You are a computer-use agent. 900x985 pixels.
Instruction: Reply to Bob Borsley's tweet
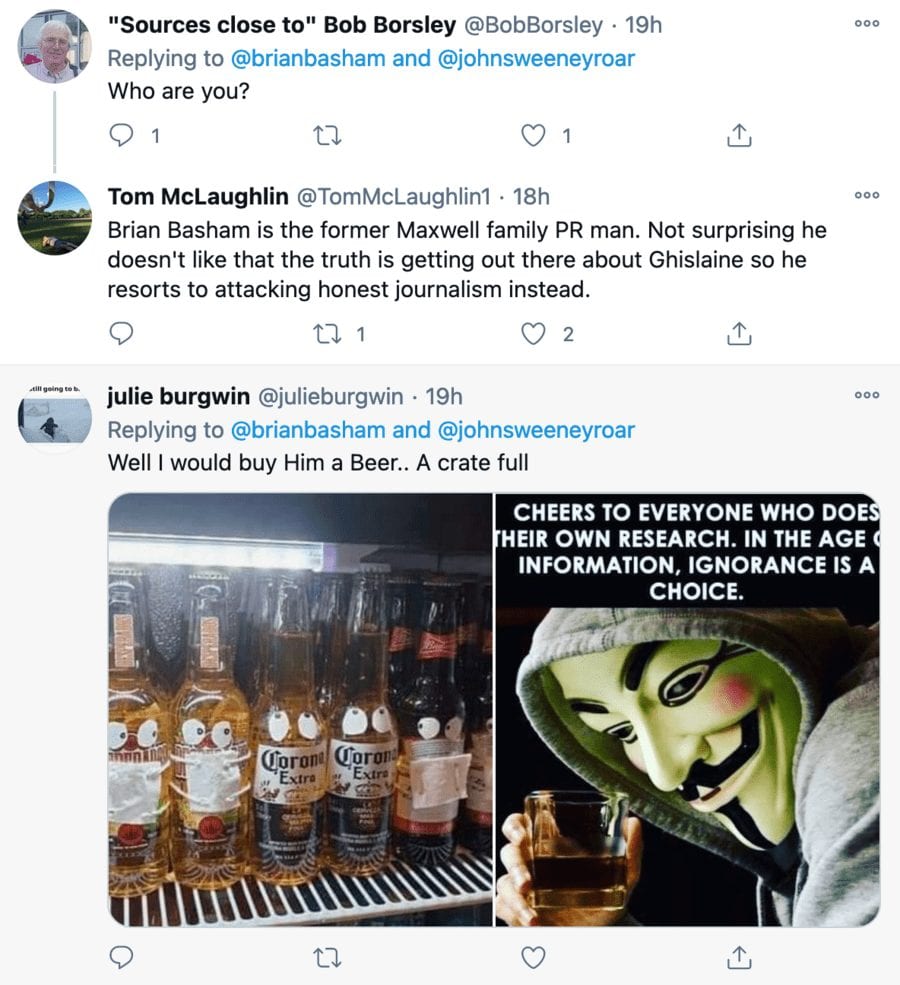coord(121,136)
